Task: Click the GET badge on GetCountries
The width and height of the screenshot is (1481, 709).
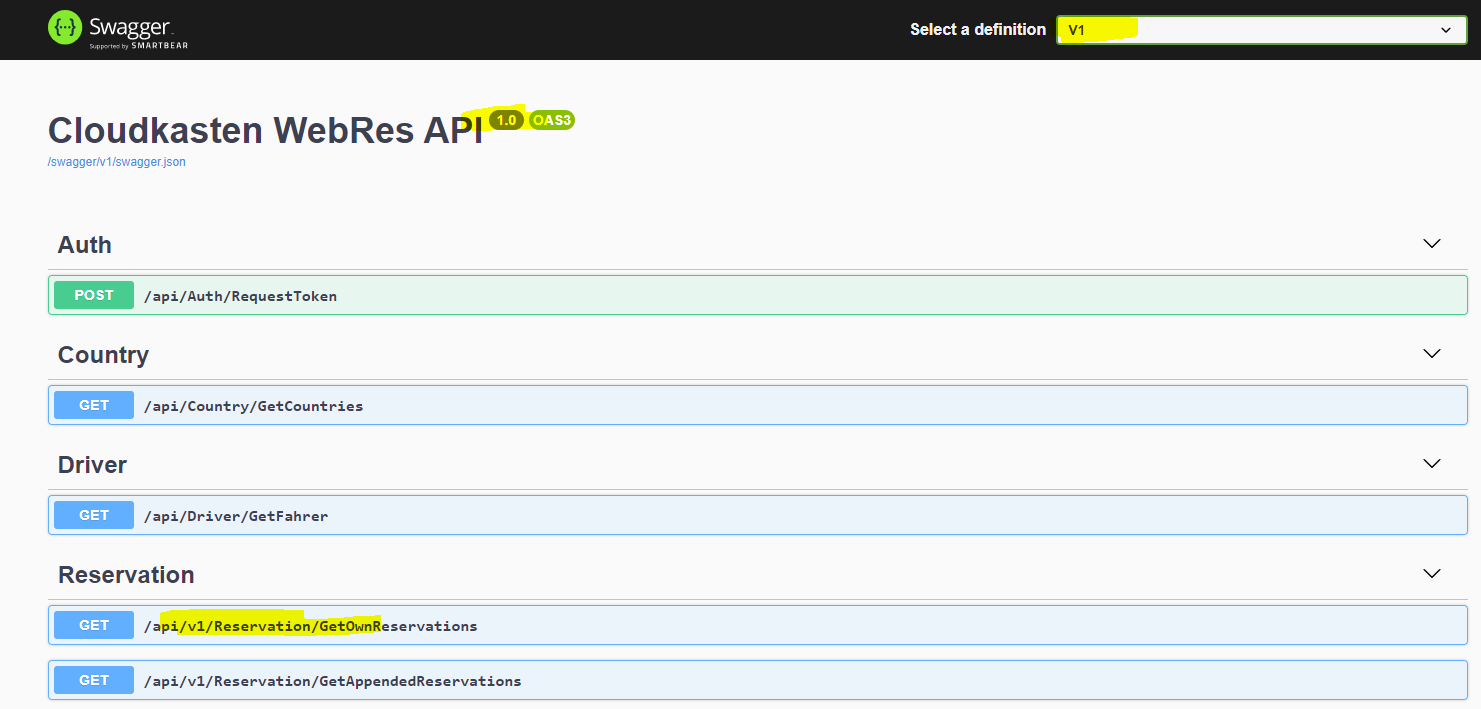Action: tap(93, 405)
